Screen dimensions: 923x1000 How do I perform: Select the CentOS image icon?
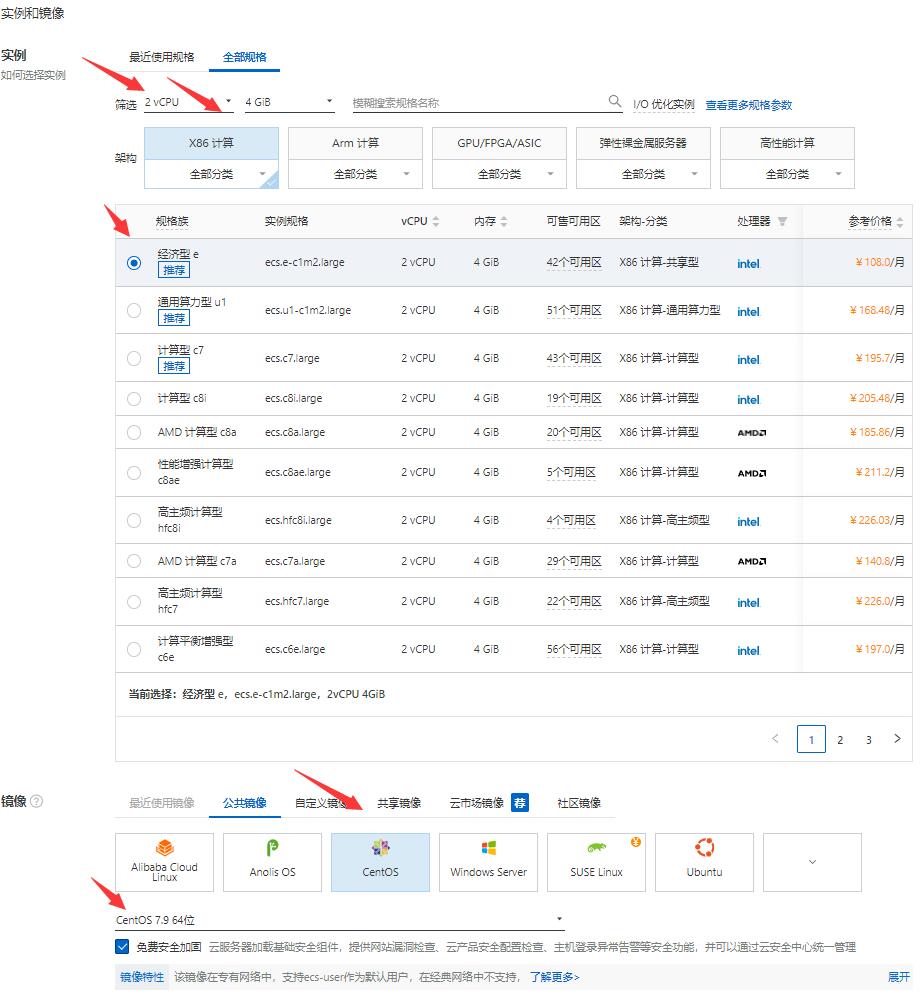pos(380,862)
